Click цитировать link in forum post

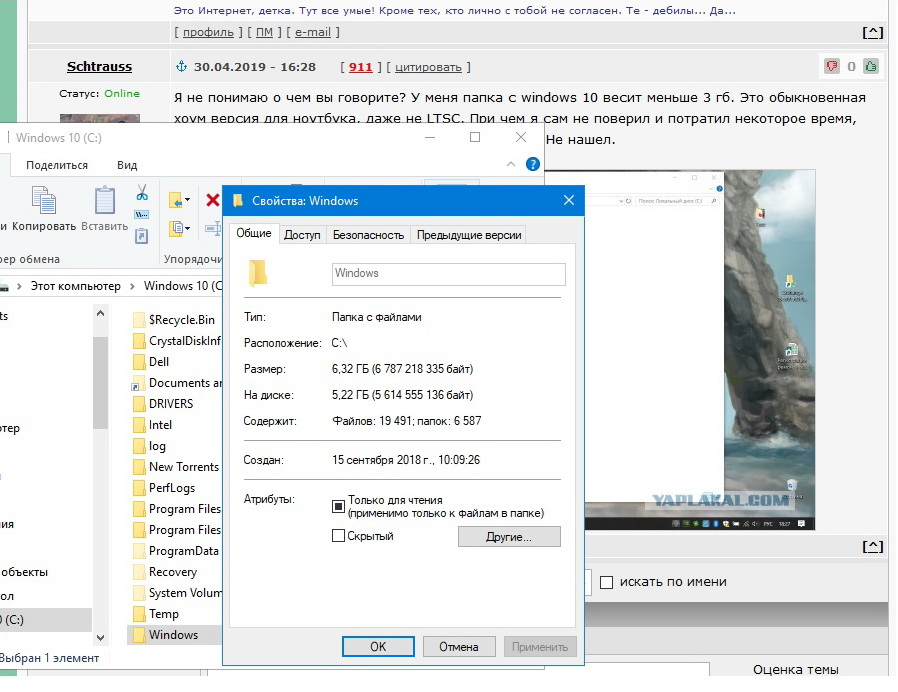pos(428,67)
